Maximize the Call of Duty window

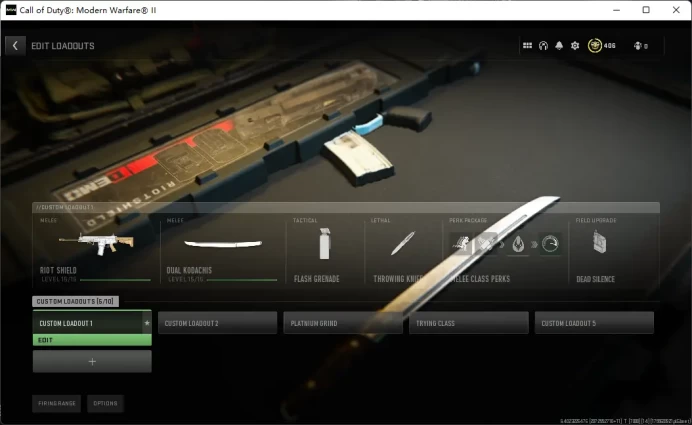(x=646, y=10)
